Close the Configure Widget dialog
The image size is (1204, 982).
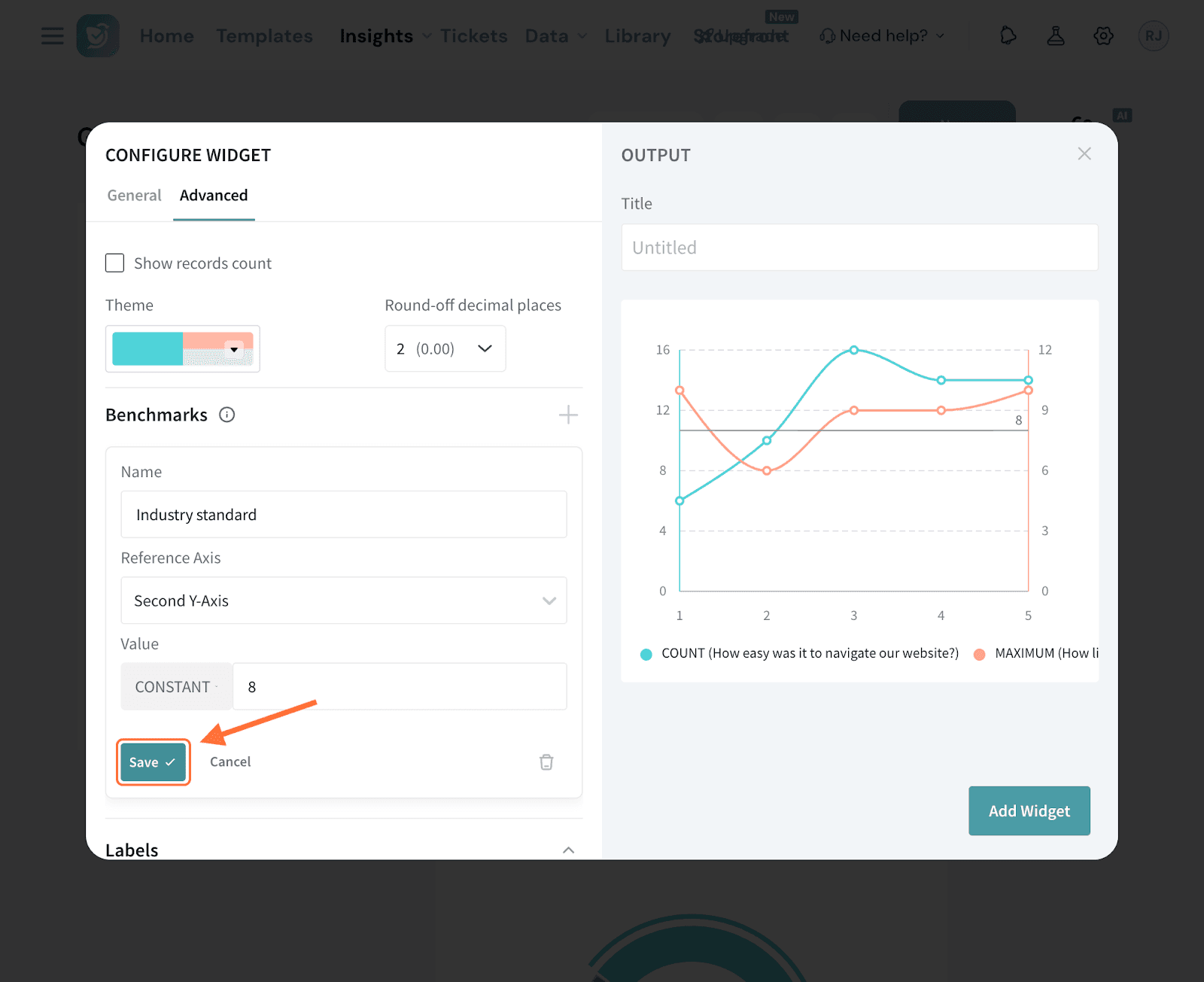[x=1084, y=154]
